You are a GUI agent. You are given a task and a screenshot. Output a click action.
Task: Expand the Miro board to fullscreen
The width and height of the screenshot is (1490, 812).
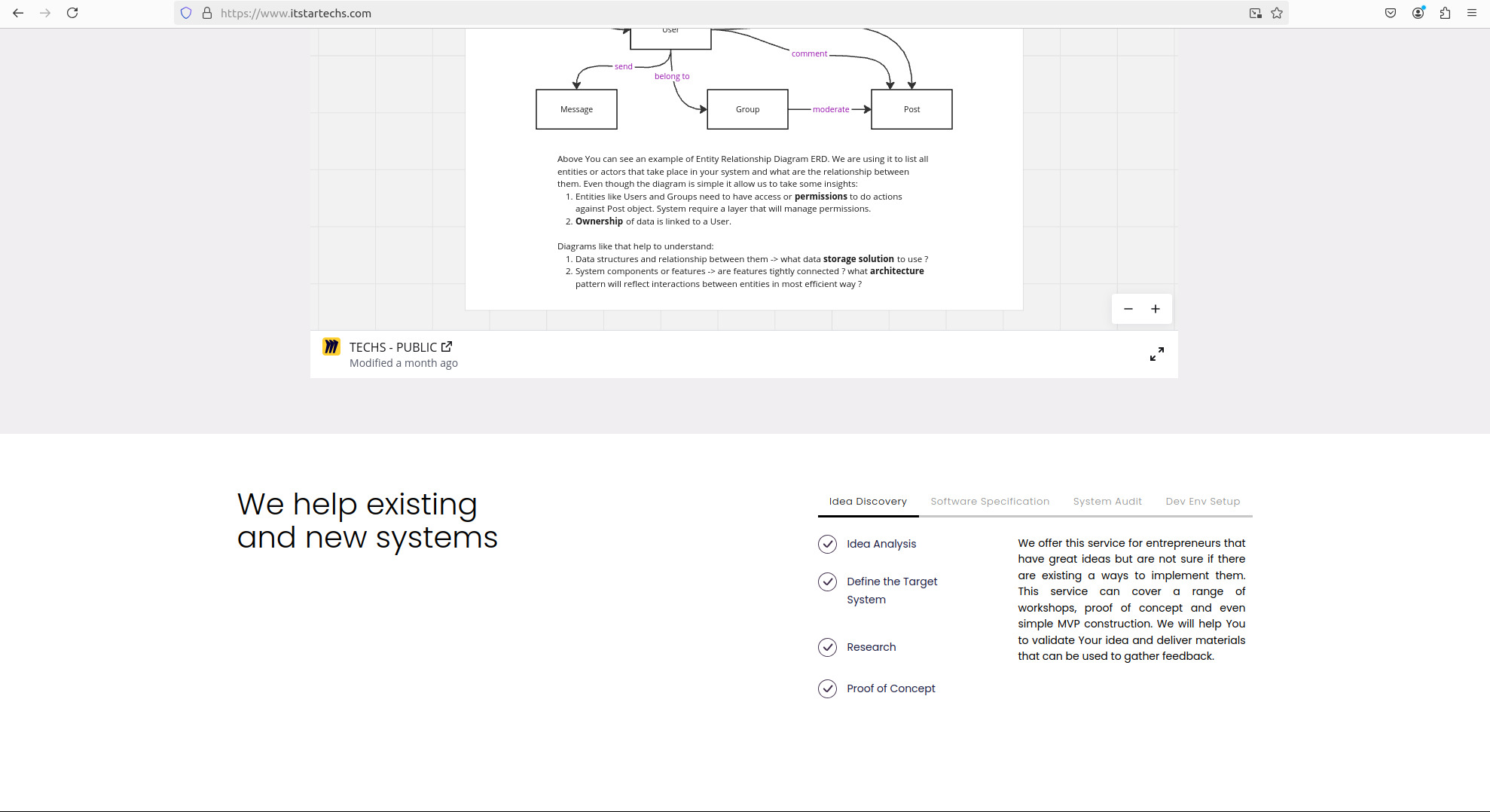pyautogui.click(x=1157, y=354)
